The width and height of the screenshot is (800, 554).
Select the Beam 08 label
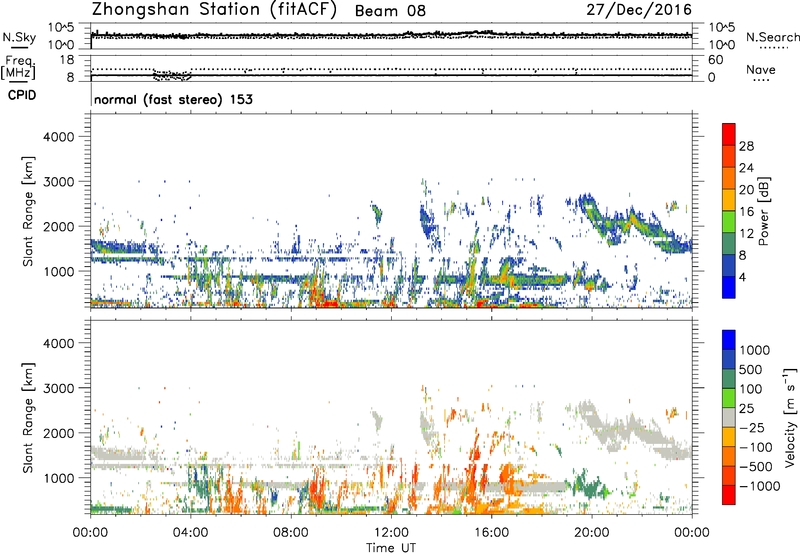click(x=390, y=11)
